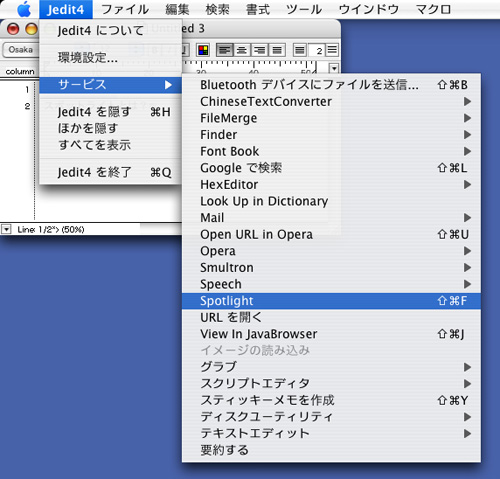Select Google で検索 service
The image size is (500, 479).
click(x=331, y=168)
